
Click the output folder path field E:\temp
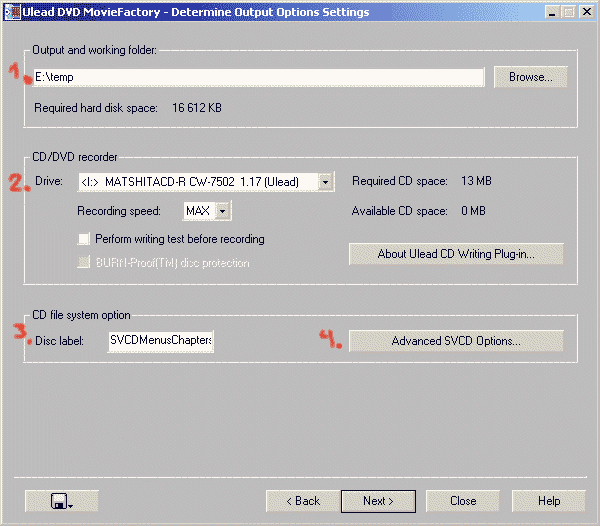tap(259, 77)
